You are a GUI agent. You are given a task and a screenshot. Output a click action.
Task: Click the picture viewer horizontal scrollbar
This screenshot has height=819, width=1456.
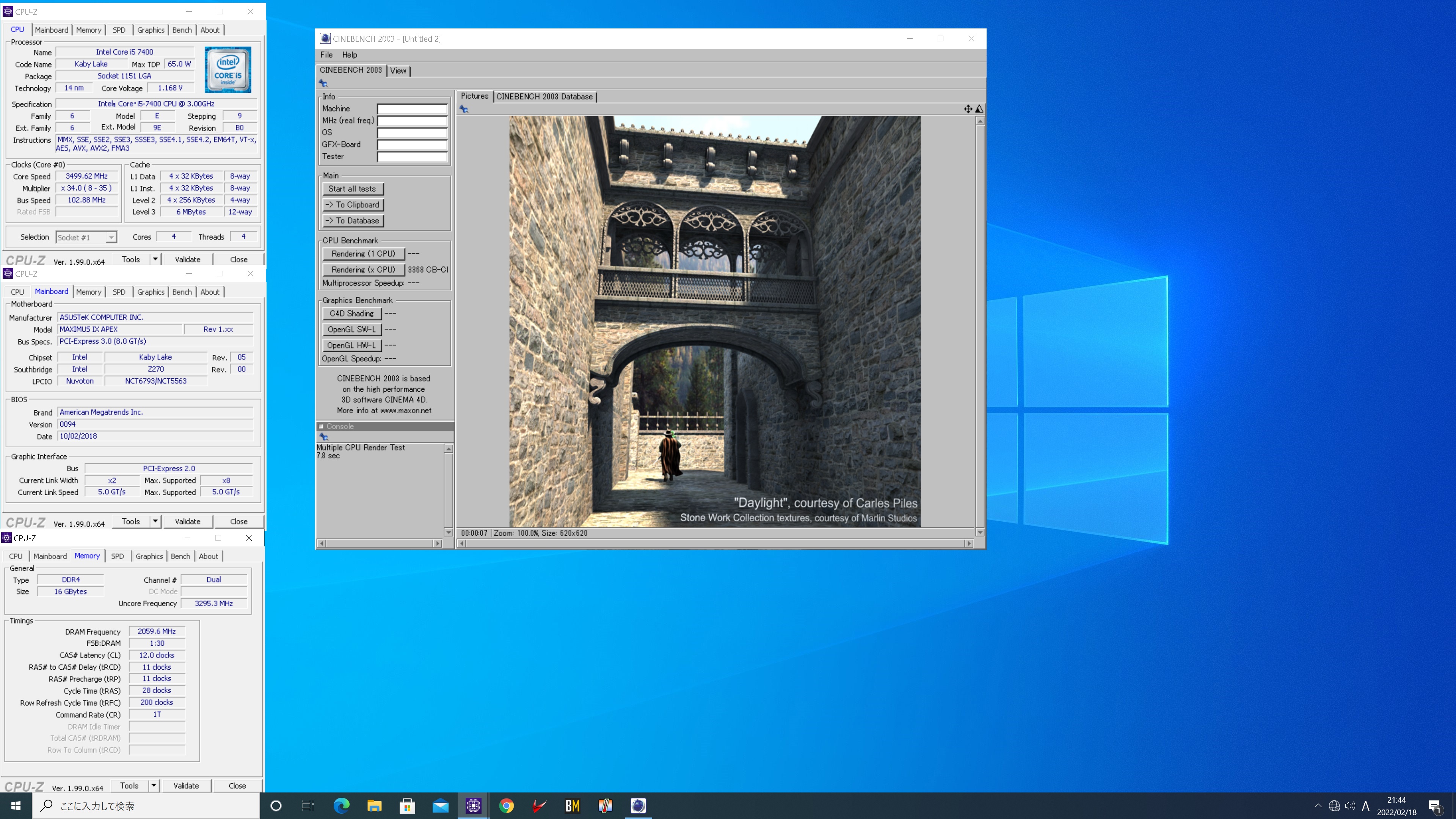tap(715, 543)
